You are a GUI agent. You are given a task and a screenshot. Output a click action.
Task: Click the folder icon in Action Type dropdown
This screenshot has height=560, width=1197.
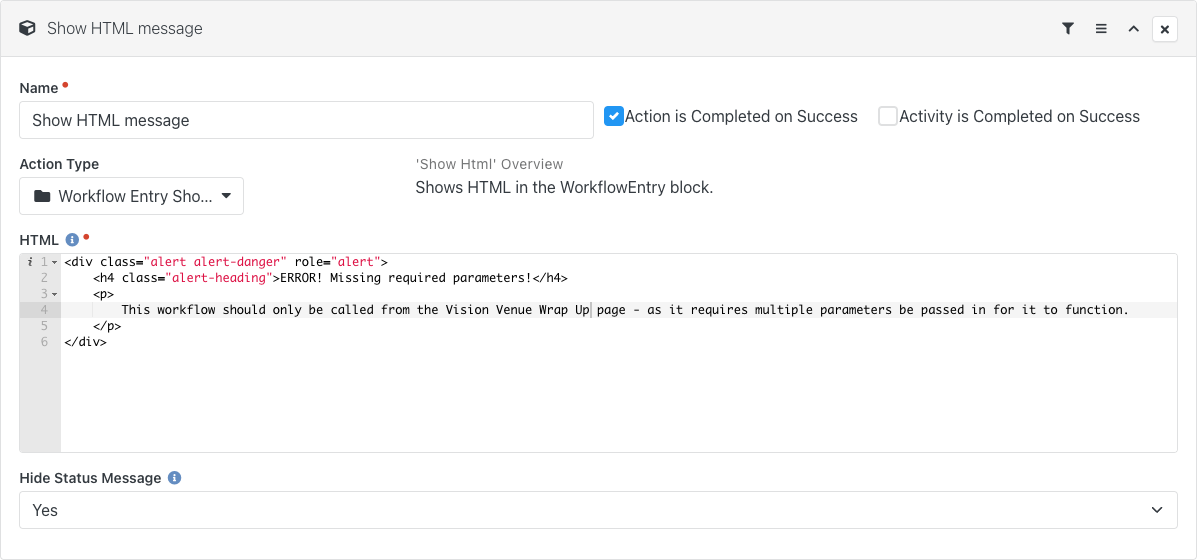click(x=42, y=196)
